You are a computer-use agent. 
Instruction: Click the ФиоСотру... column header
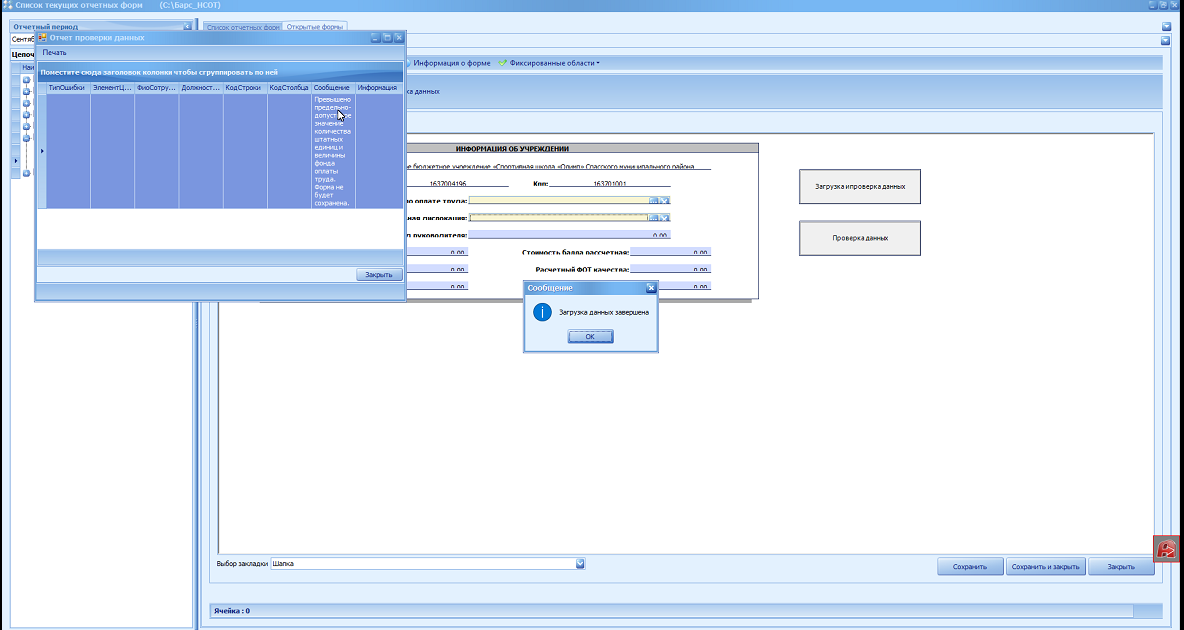click(156, 88)
